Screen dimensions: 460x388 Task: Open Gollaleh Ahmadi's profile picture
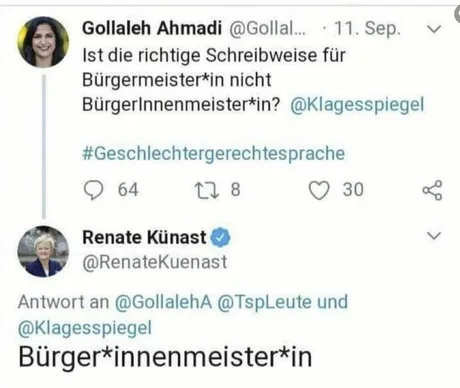[43, 42]
